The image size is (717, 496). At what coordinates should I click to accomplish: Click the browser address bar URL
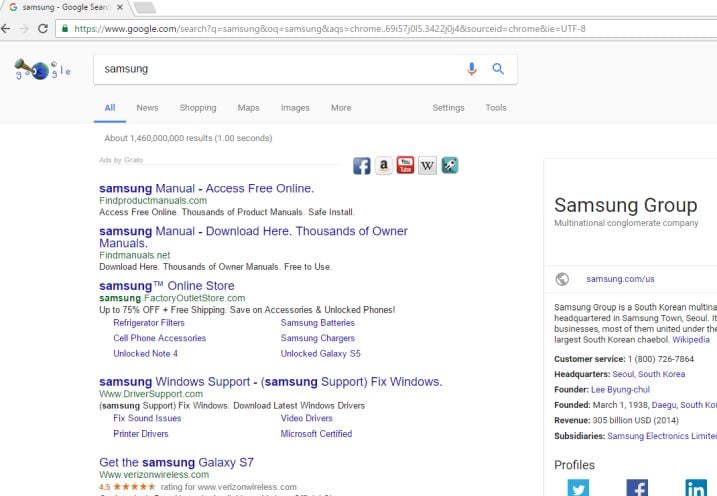(329, 29)
